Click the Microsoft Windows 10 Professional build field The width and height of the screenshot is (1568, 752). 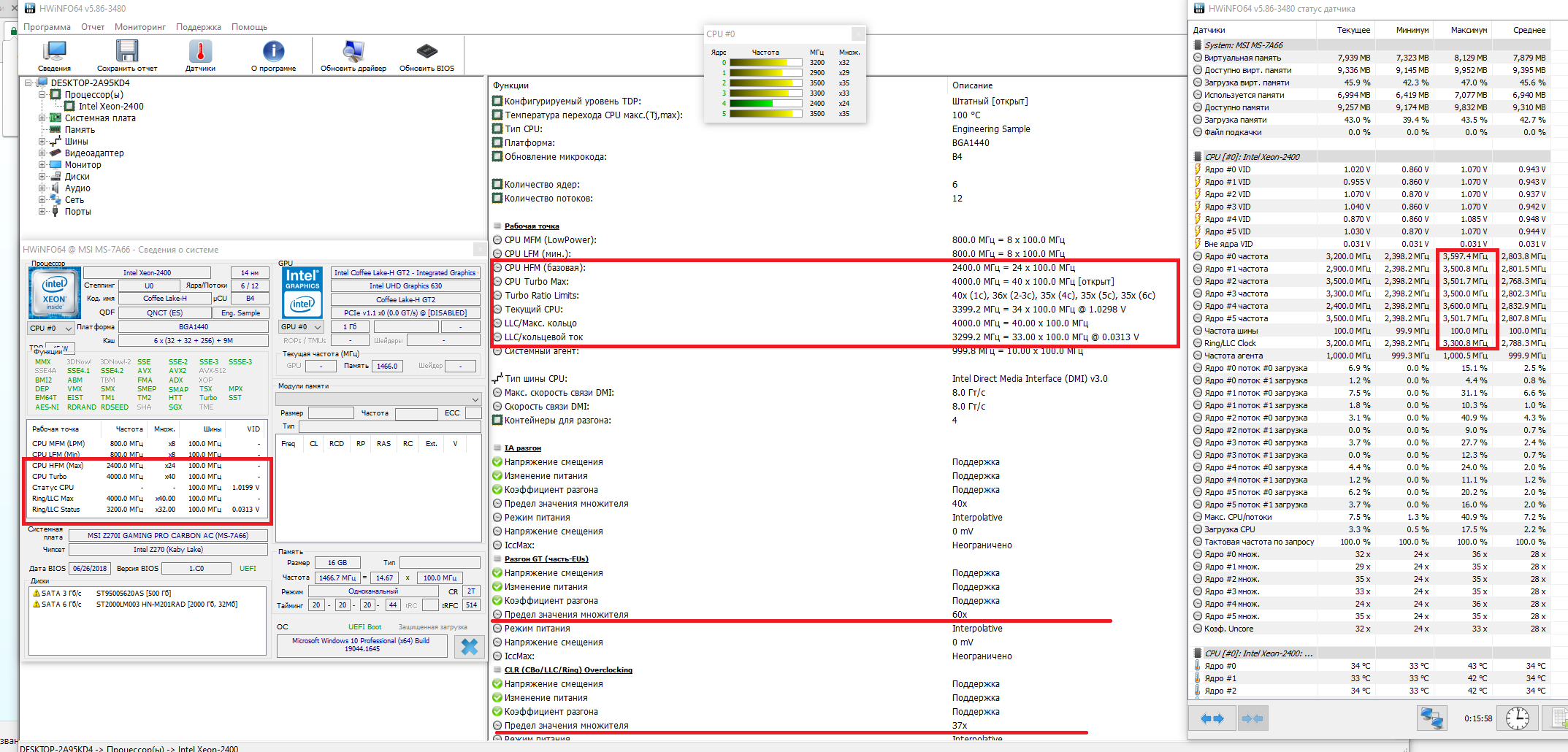[362, 645]
